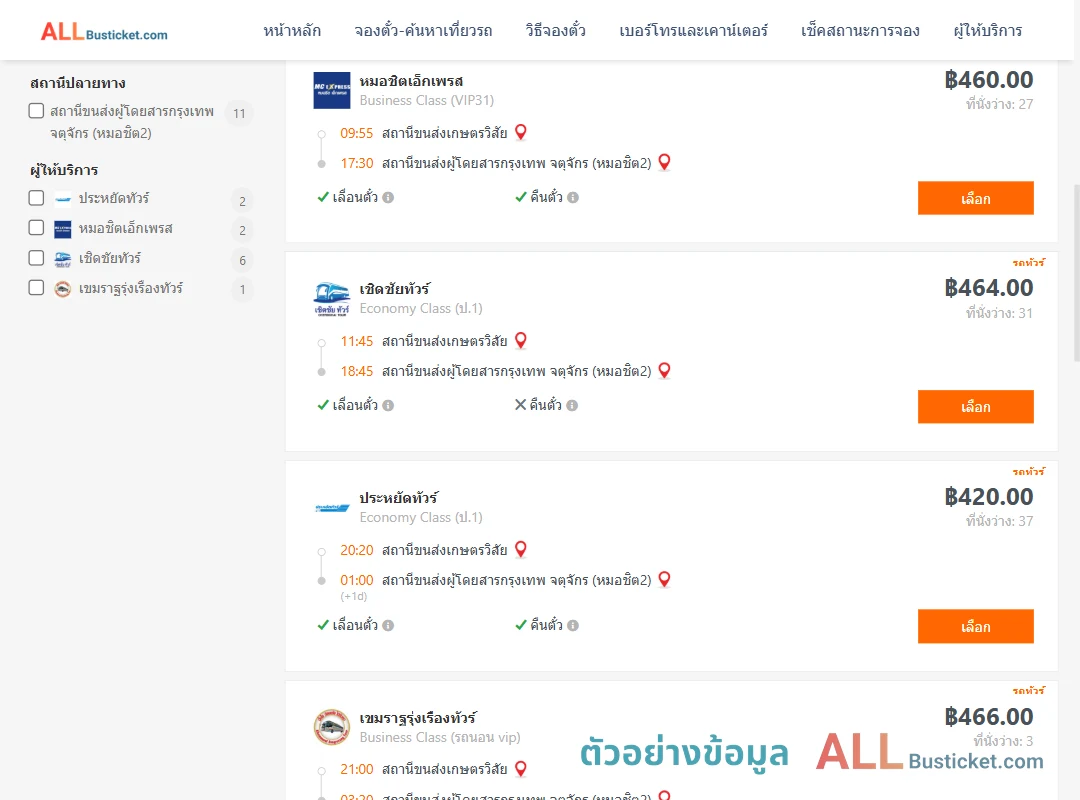Open the ผู้ให้บริการ menu item
Image resolution: width=1080 pixels, height=800 pixels.
[987, 31]
